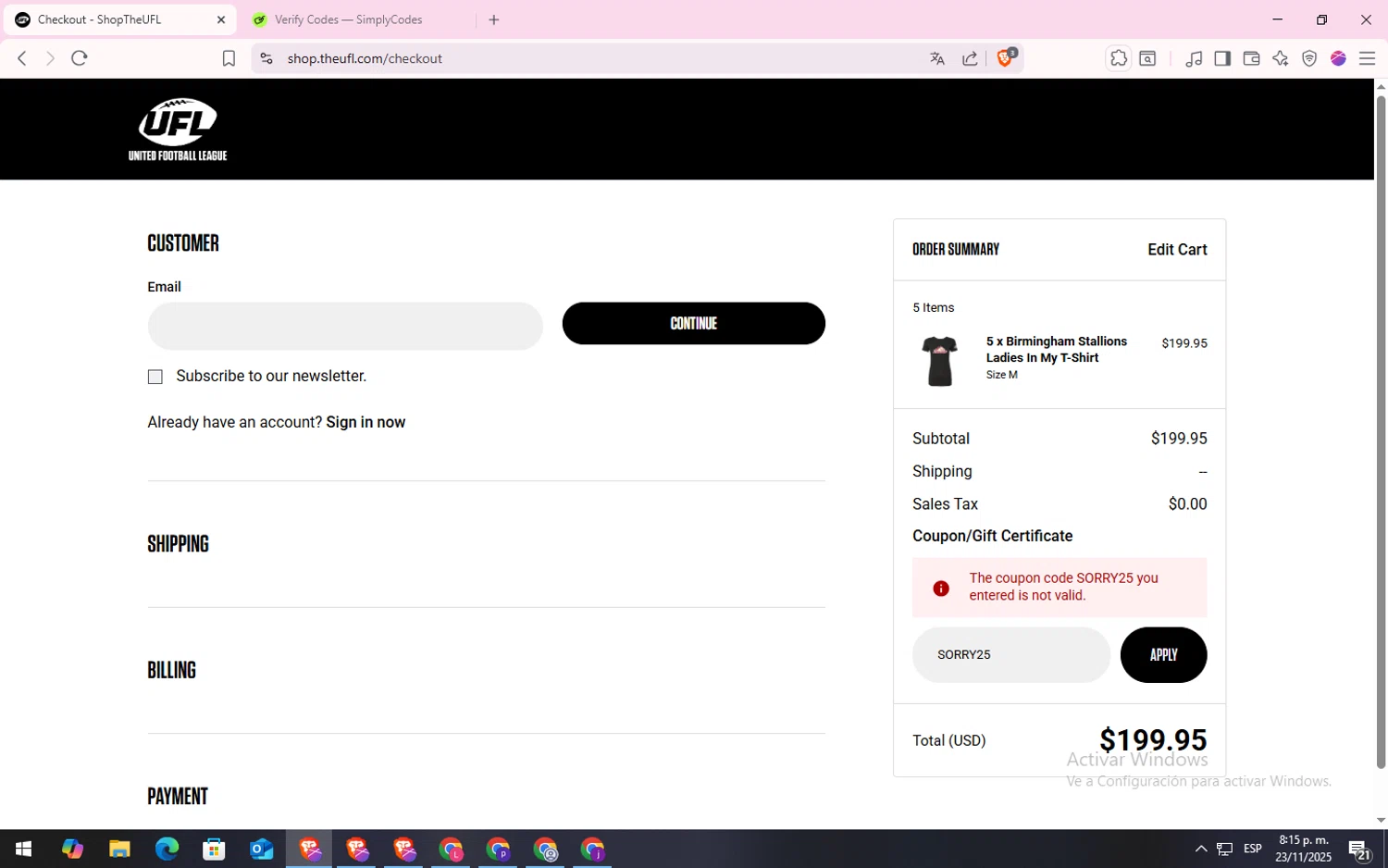The image size is (1388, 868).
Task: Focus the Email input field
Action: 345,326
